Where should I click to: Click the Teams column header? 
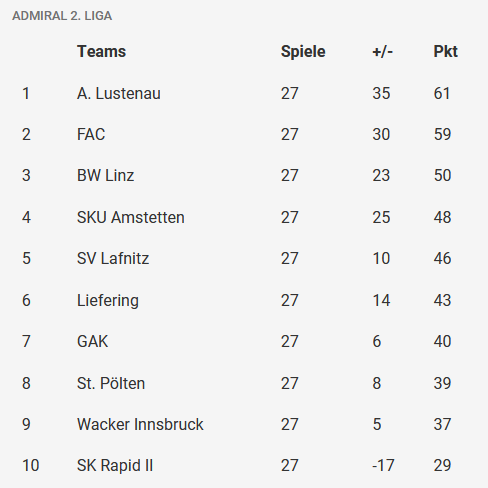[x=101, y=52]
